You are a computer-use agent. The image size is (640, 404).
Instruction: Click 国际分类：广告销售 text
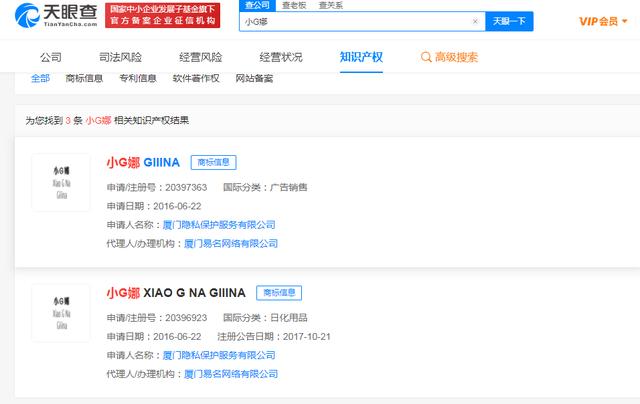pos(265,187)
